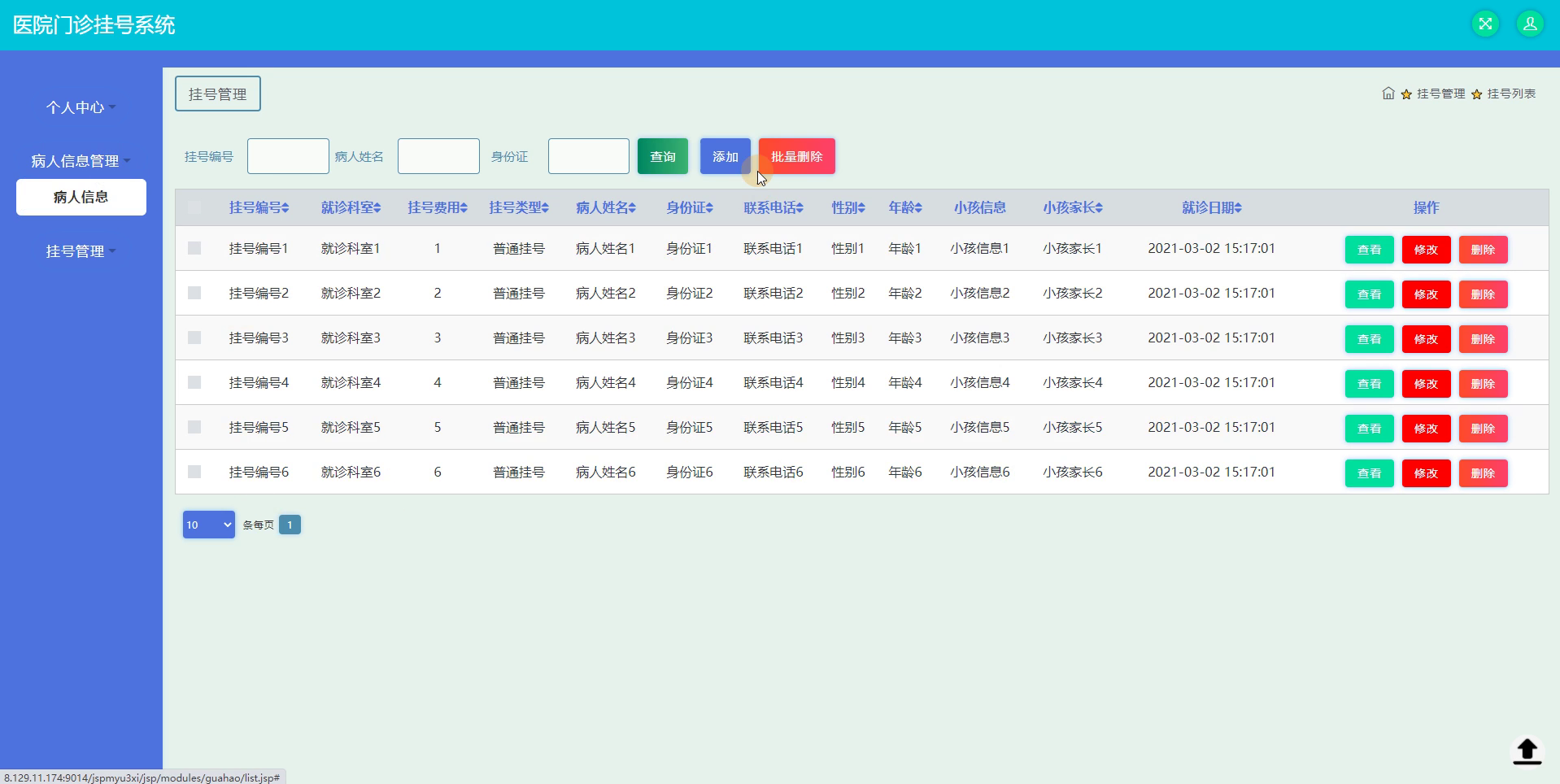The height and width of the screenshot is (784, 1560).
Task: Click cell 就诊科室2
Action: [x=351, y=293]
